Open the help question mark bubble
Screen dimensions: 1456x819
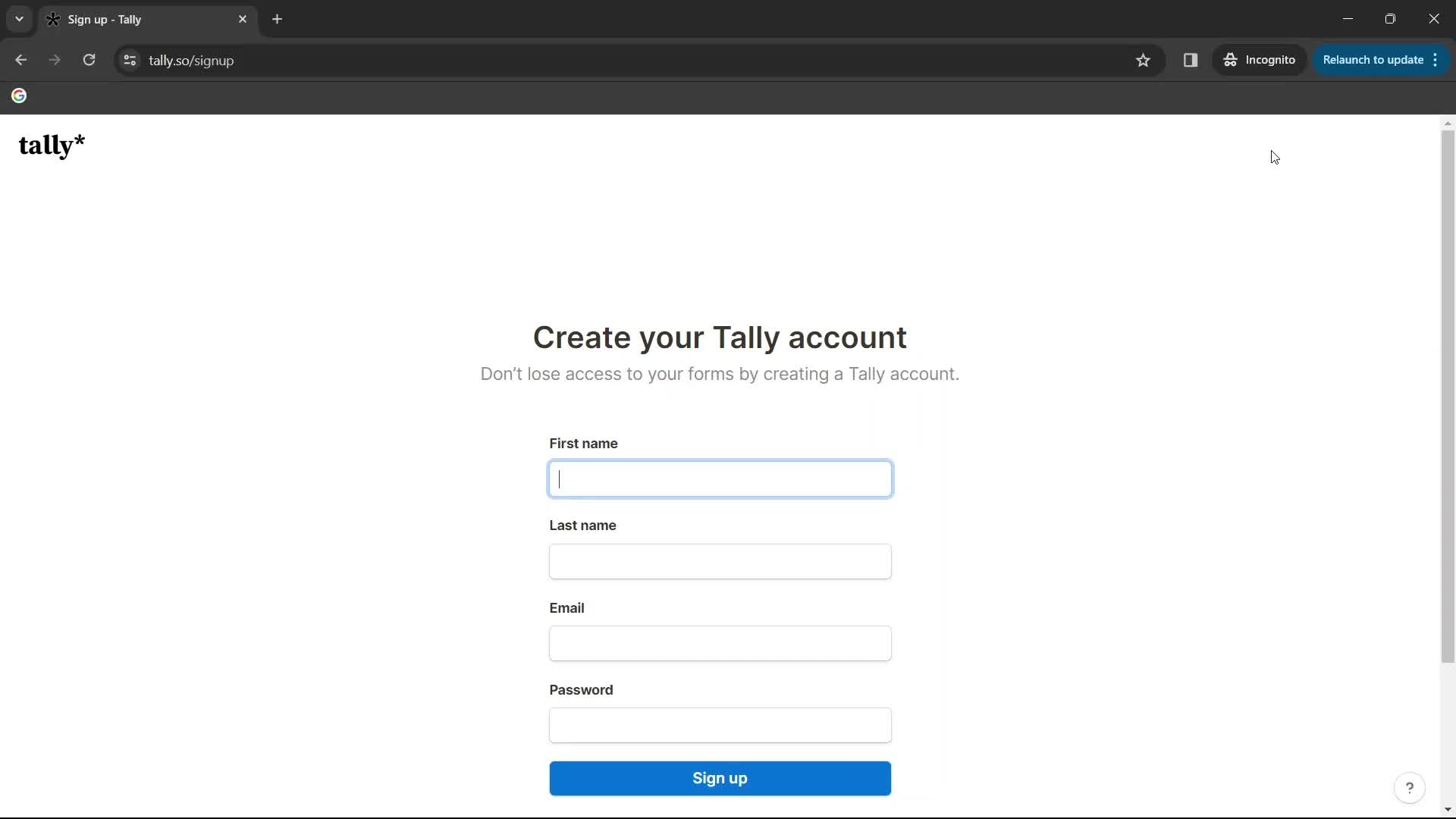click(1409, 788)
